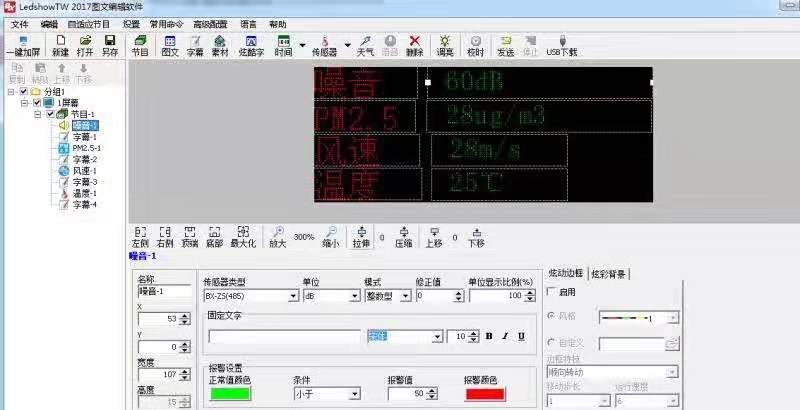800x410 pixels.
Task: Toggle bold B formatting
Action: click(489, 337)
